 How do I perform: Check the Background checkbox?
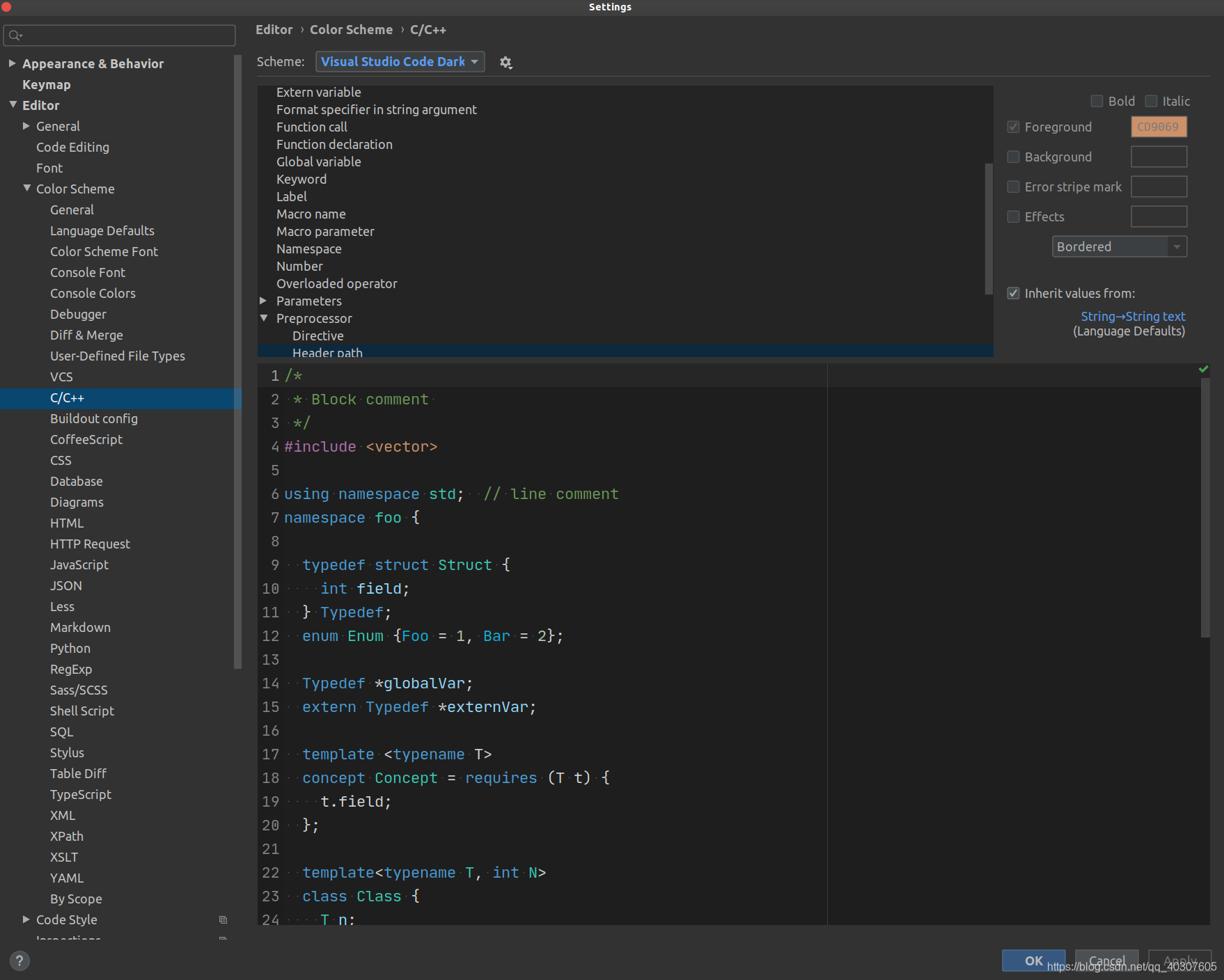(x=1013, y=157)
